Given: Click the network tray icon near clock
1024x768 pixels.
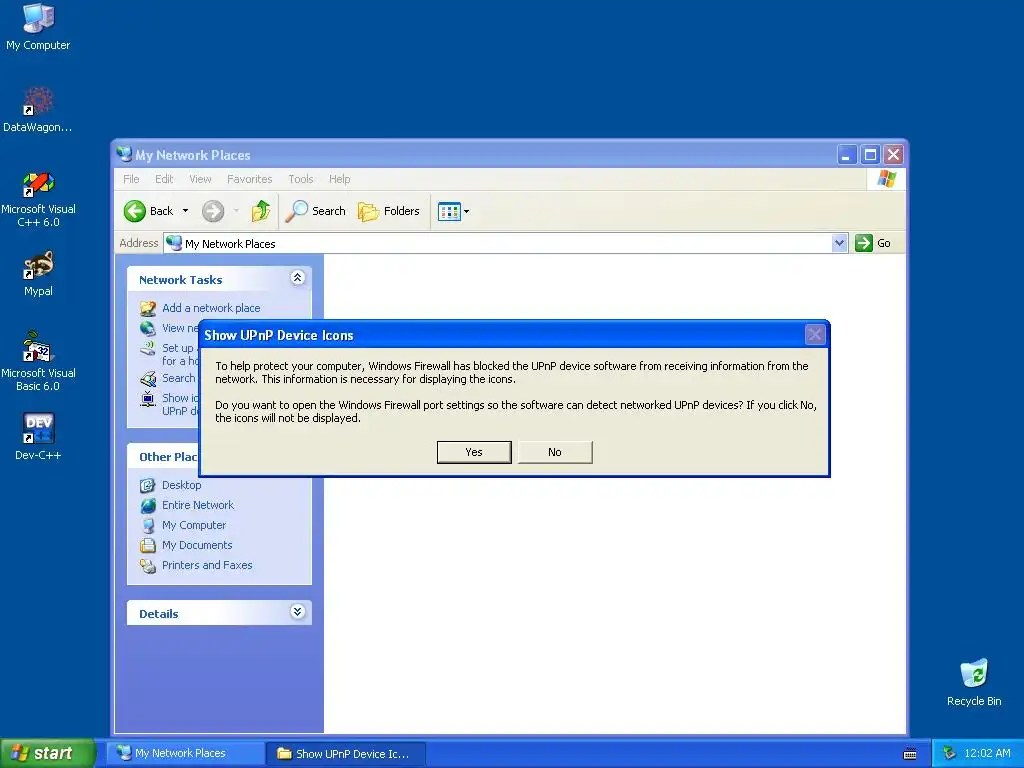Looking at the screenshot, I should [x=950, y=754].
